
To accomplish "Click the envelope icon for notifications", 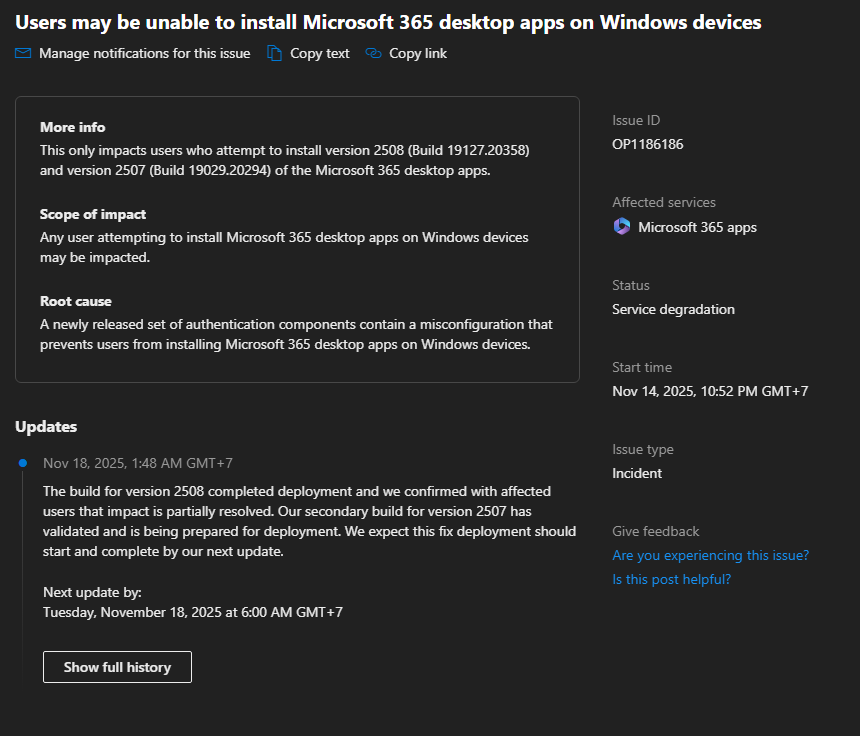I will pyautogui.click(x=23, y=53).
